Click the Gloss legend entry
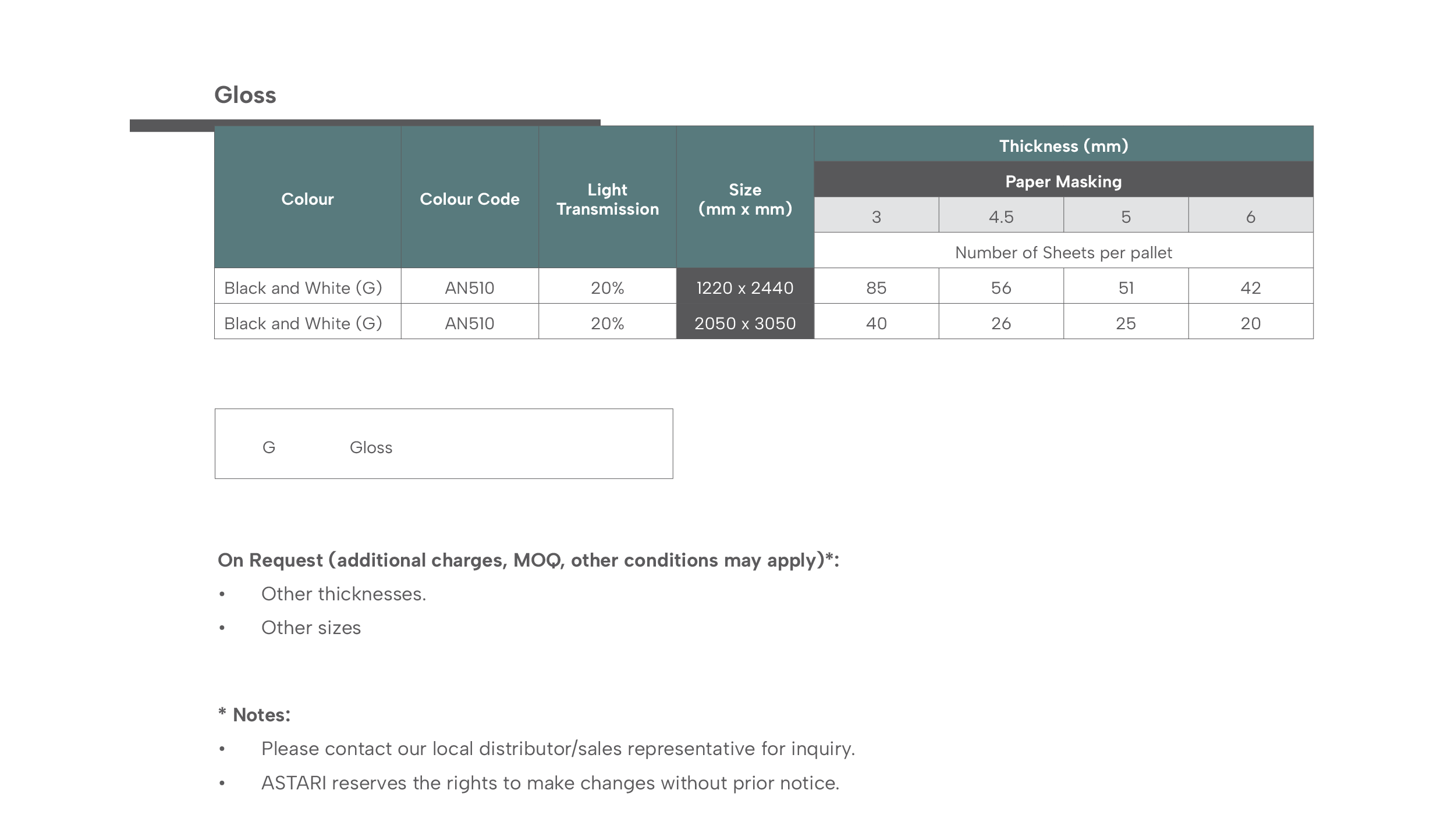Image resolution: width=1444 pixels, height=840 pixels. [371, 447]
